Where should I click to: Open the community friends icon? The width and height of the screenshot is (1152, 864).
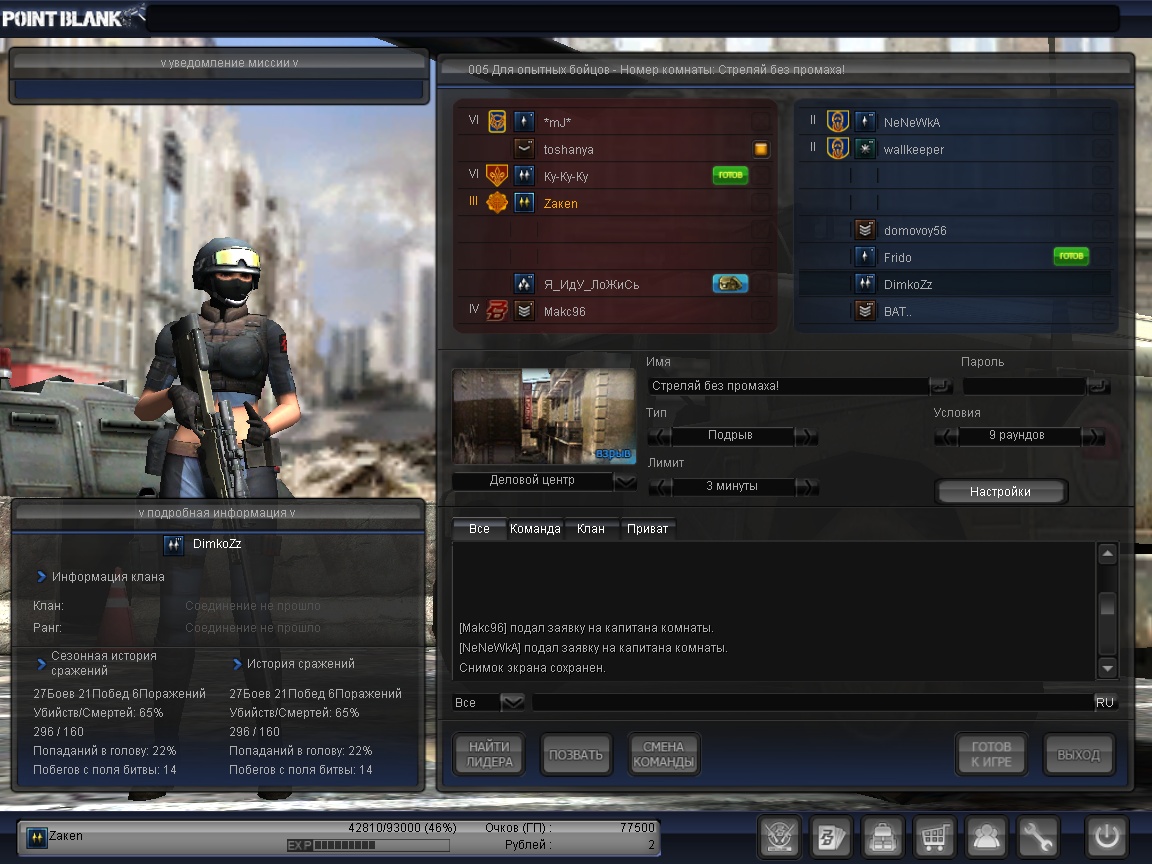(986, 837)
